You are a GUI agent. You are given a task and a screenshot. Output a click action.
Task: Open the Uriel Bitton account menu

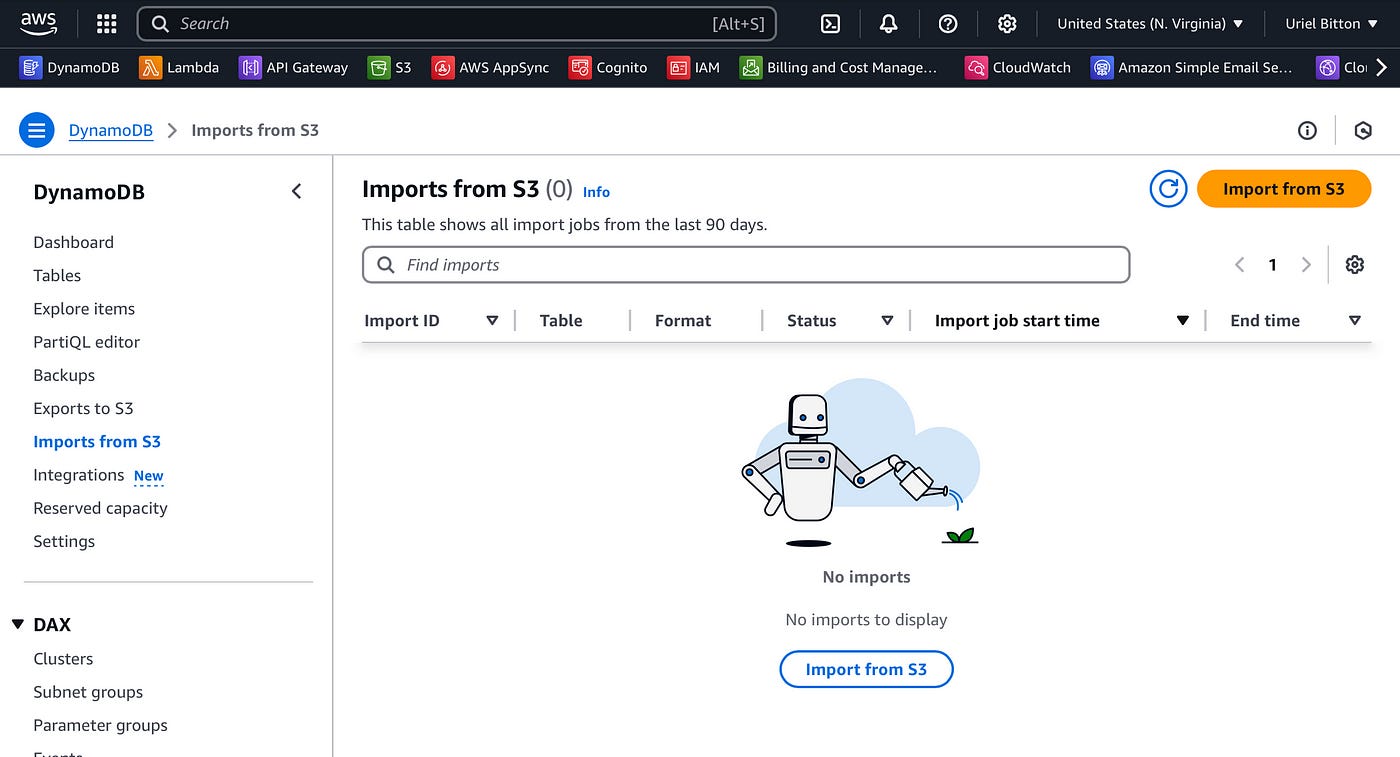click(1332, 24)
